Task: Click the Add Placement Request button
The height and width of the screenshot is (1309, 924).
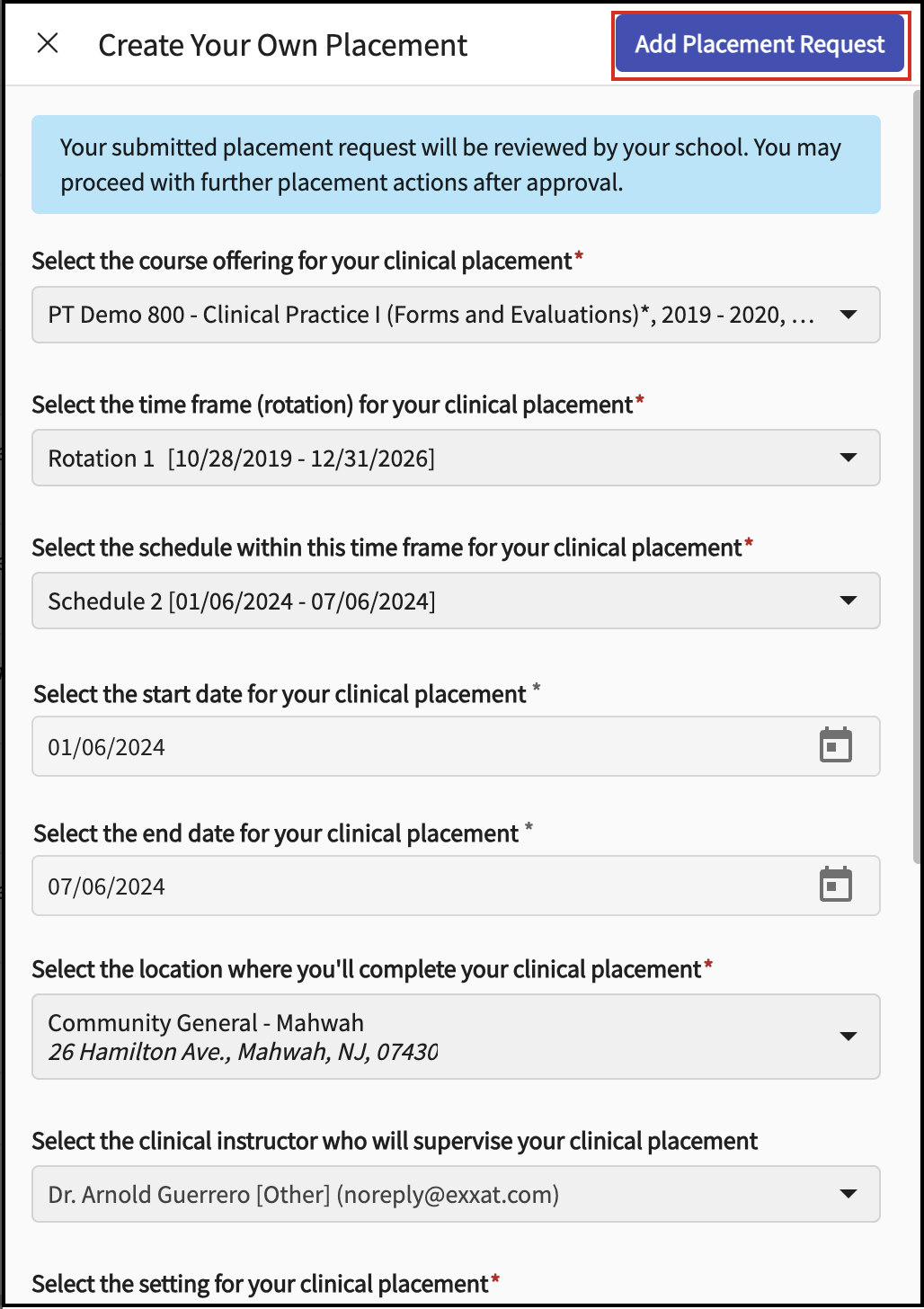Action: tap(760, 44)
